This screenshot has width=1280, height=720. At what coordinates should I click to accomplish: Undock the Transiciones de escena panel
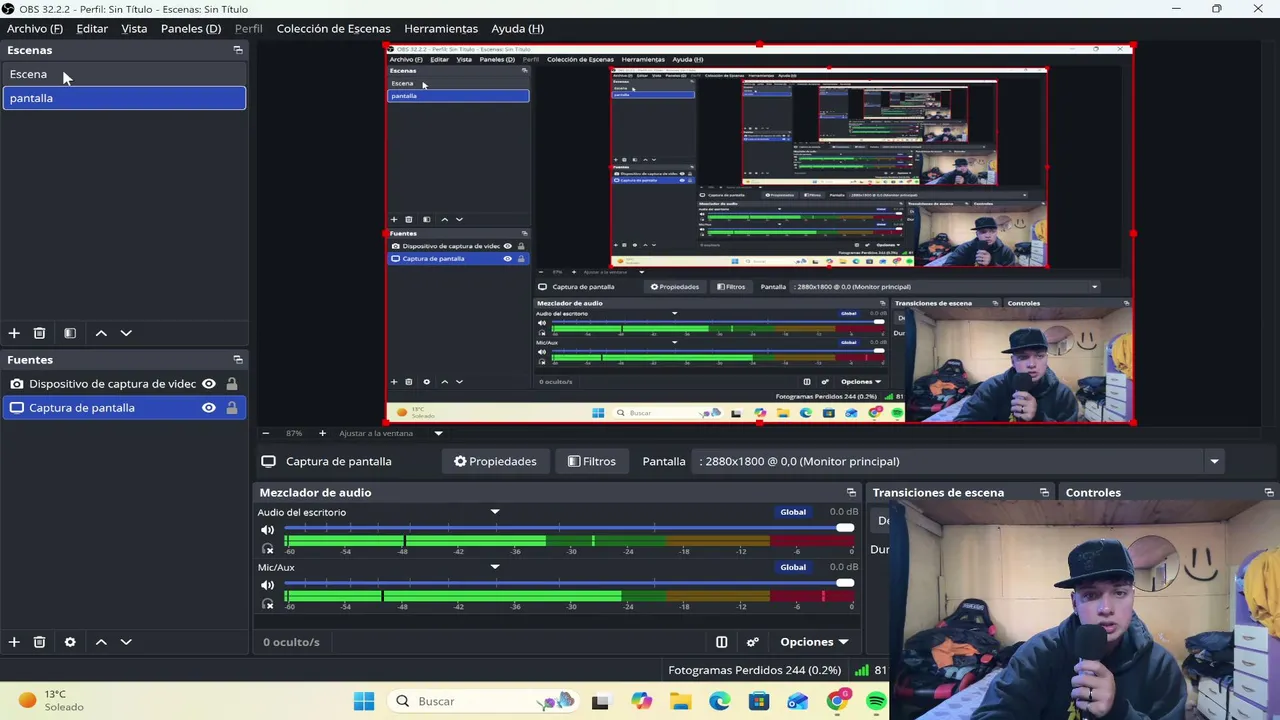click(1044, 493)
